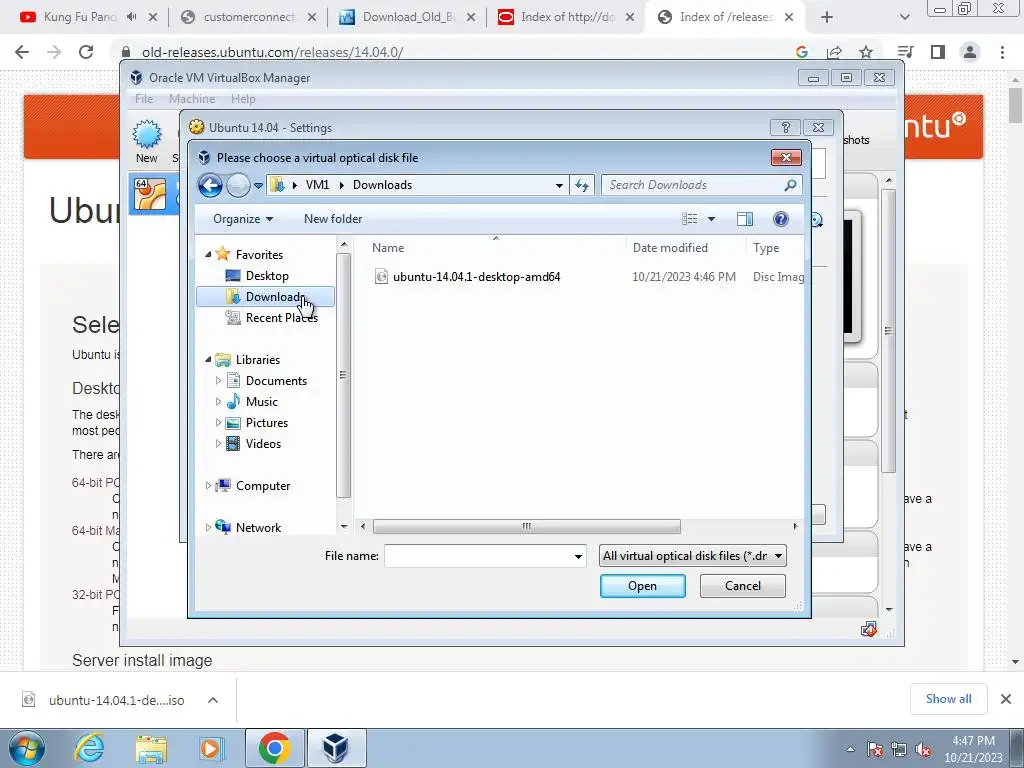Viewport: 1024px width, 768px height.
Task: Open Windows Start menu
Action: point(27,748)
